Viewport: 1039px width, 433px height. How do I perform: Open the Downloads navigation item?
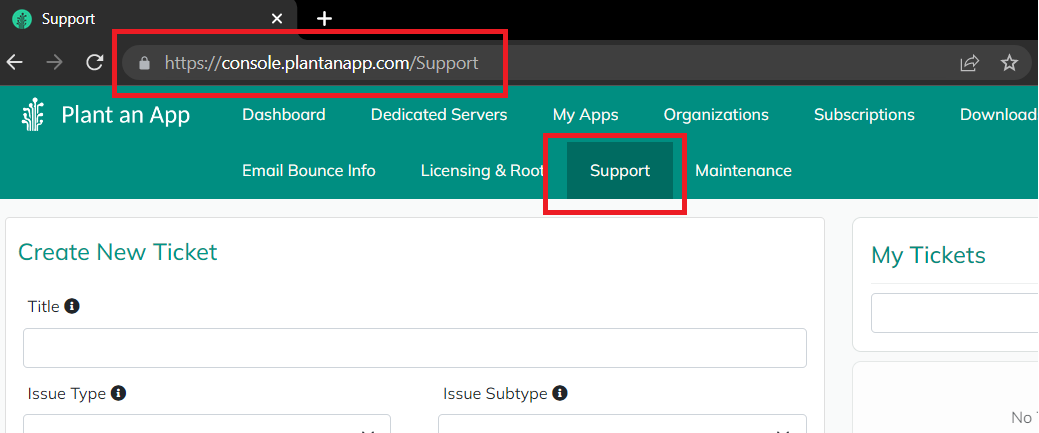[x=999, y=115]
